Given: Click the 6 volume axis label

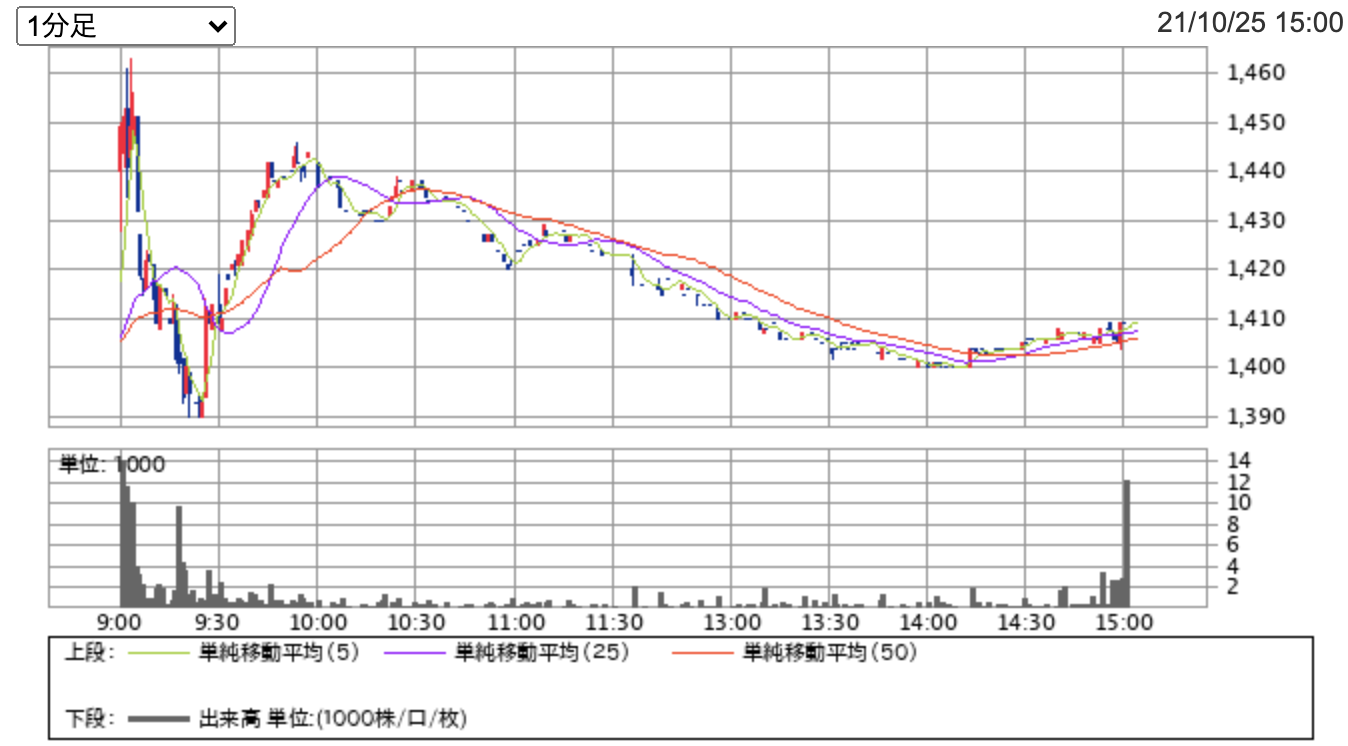Looking at the screenshot, I should point(1232,544).
